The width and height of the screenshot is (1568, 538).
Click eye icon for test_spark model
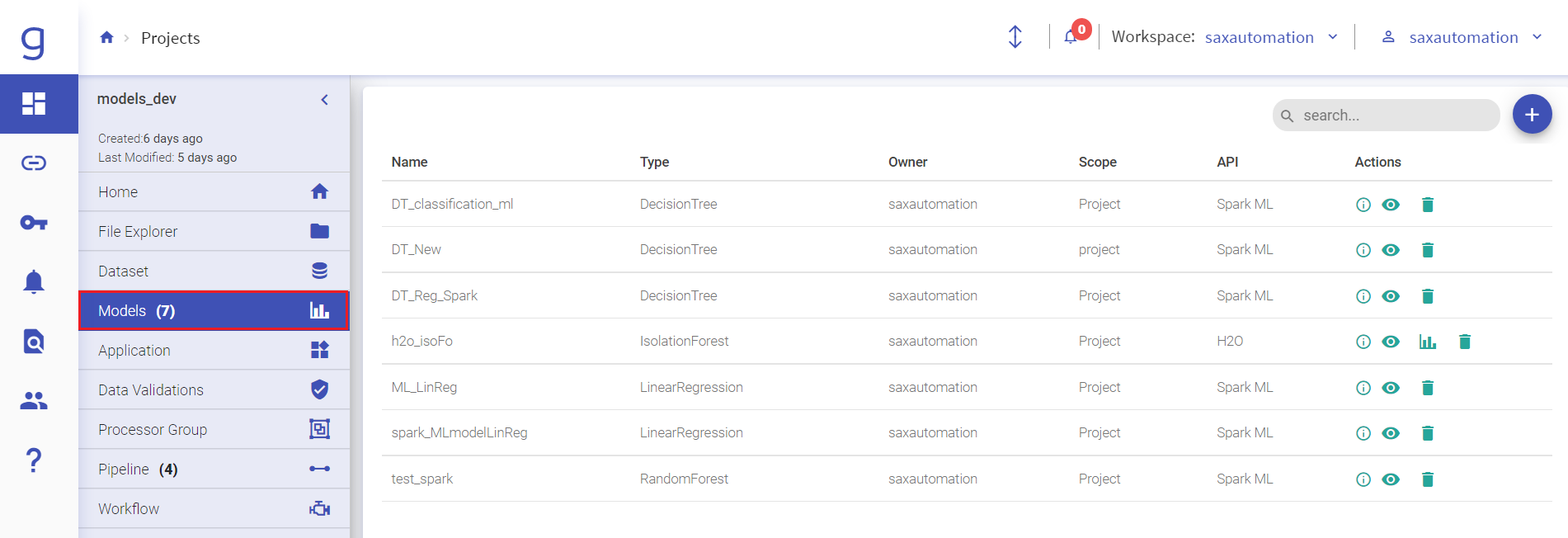tap(1391, 479)
